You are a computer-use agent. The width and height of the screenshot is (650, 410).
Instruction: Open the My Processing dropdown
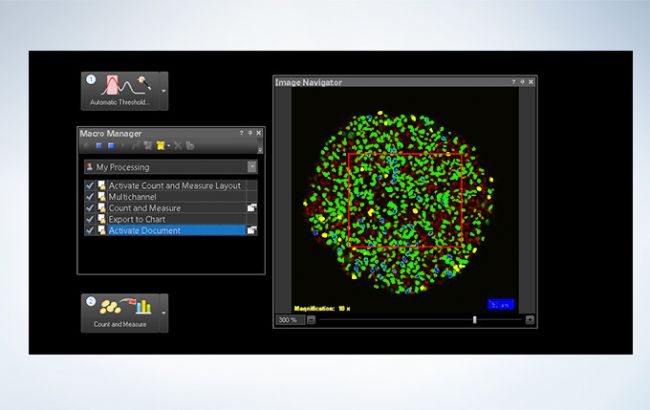point(252,167)
